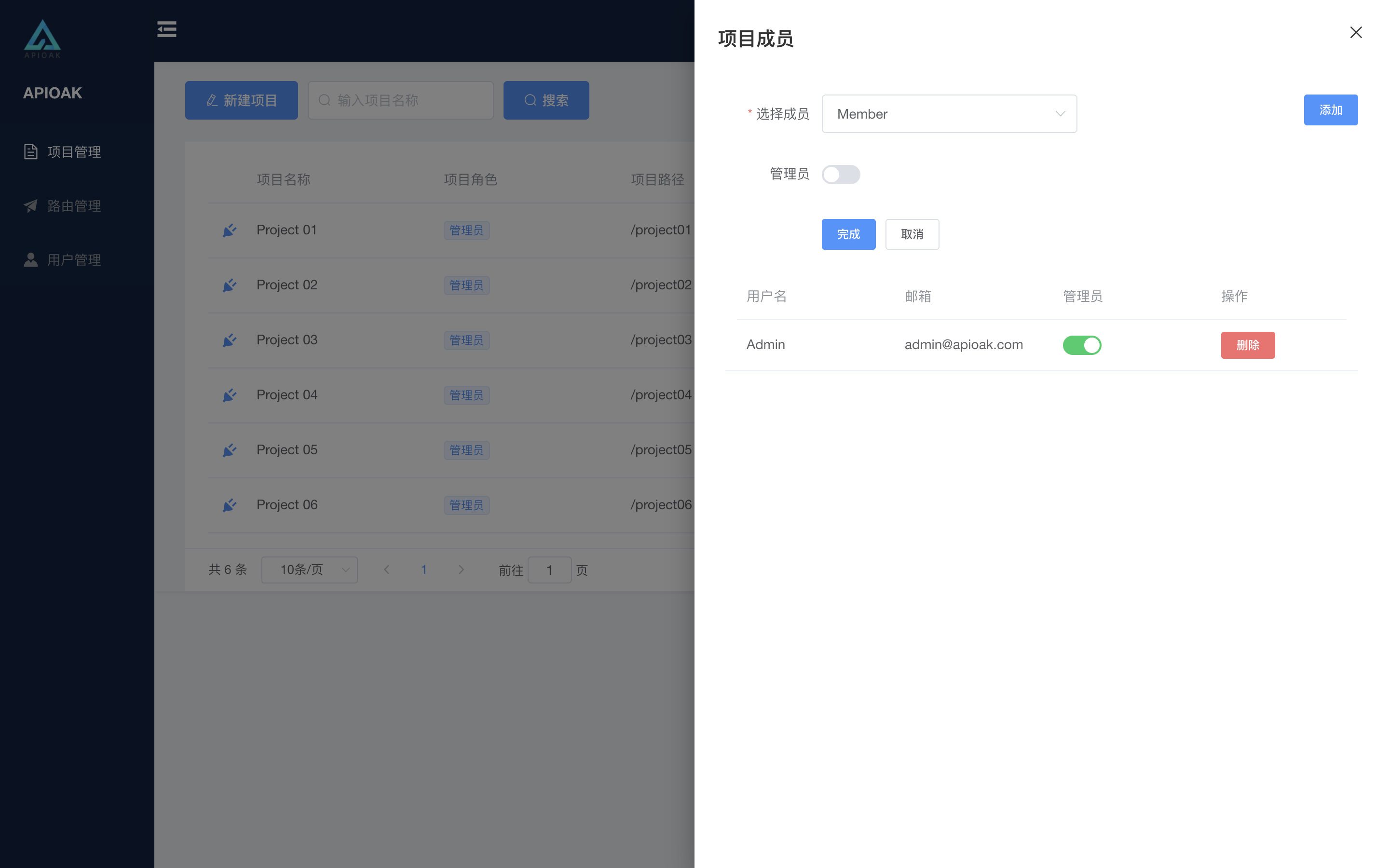Viewport: 1389px width, 868px height.
Task: Click the 新建项目 button
Action: [241, 100]
